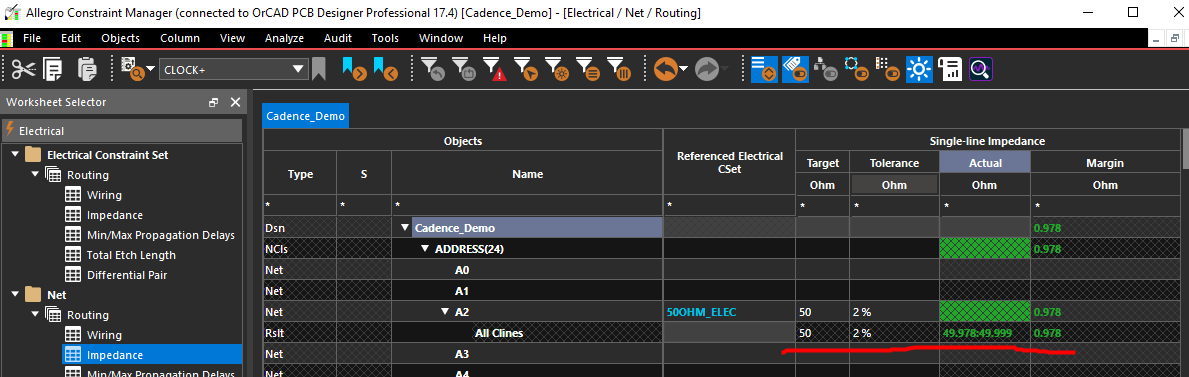Image resolution: width=1189 pixels, height=377 pixels.
Task: Click the filter violations icon with red warning
Action: (494, 69)
